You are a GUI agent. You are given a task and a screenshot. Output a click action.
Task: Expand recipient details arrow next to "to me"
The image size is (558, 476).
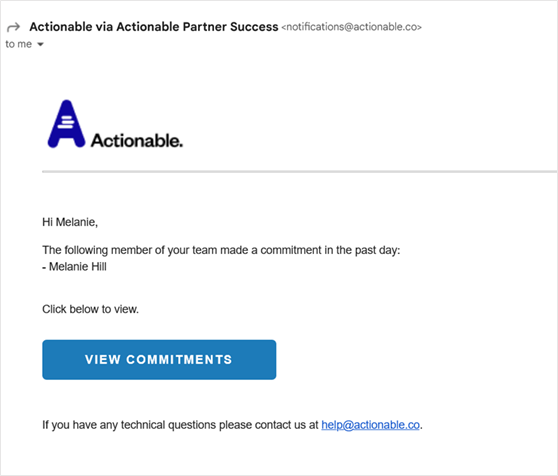[40, 44]
